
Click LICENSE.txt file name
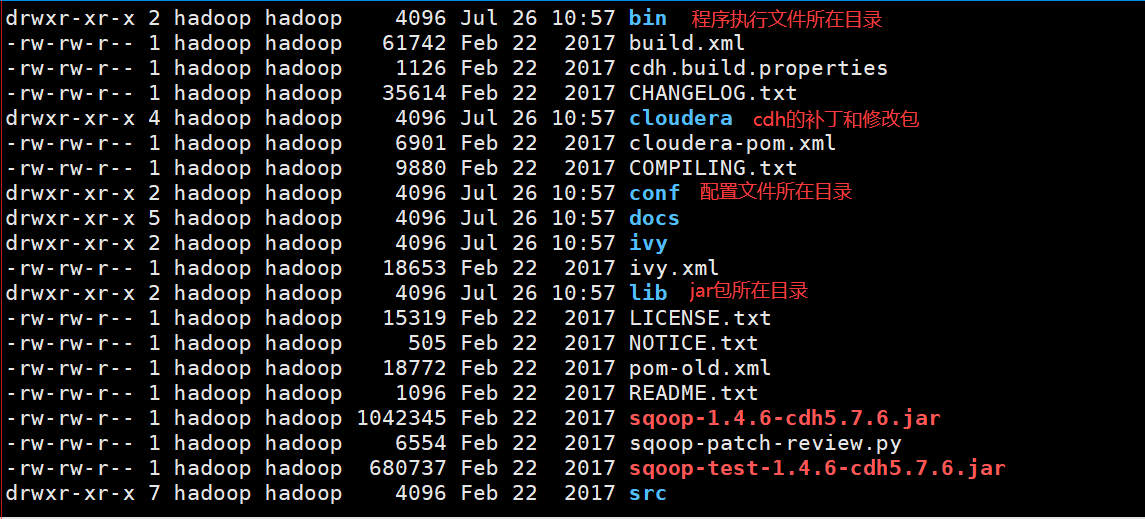coord(700,318)
